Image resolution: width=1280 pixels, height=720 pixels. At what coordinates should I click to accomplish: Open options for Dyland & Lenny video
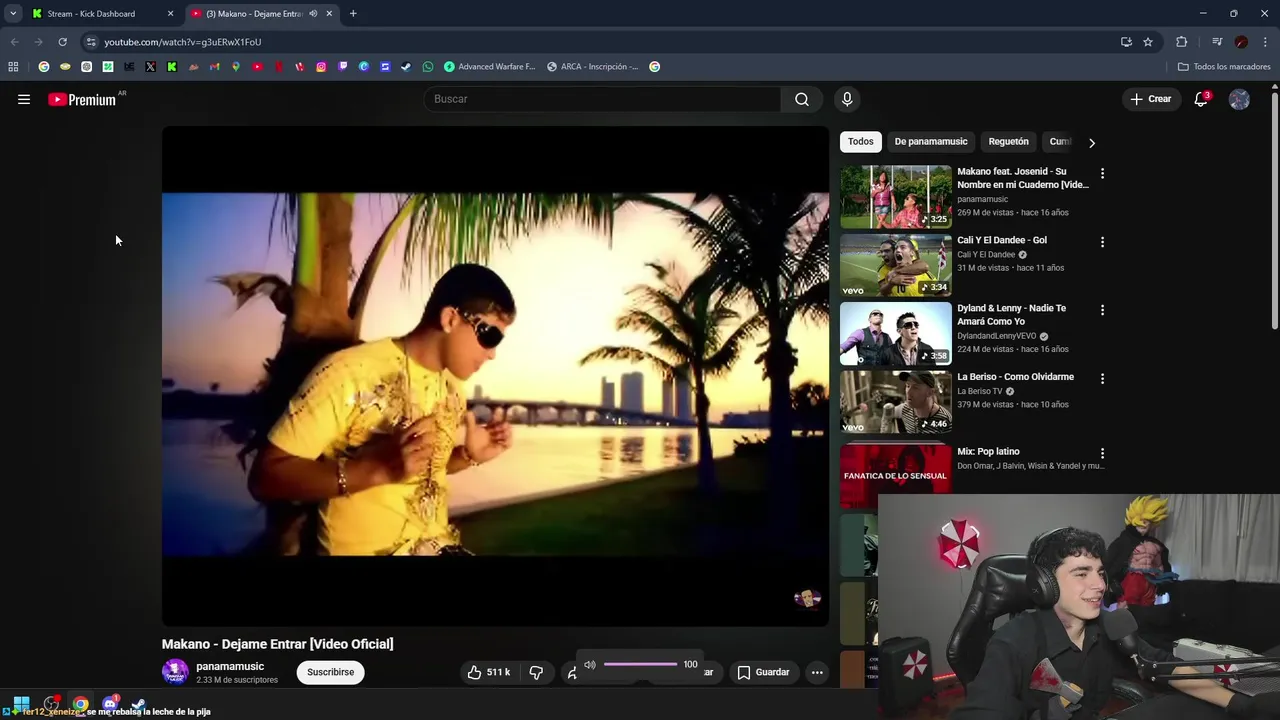click(1102, 310)
